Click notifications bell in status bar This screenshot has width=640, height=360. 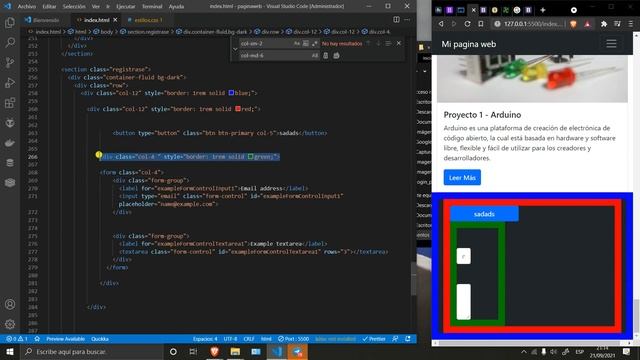click(x=408, y=339)
